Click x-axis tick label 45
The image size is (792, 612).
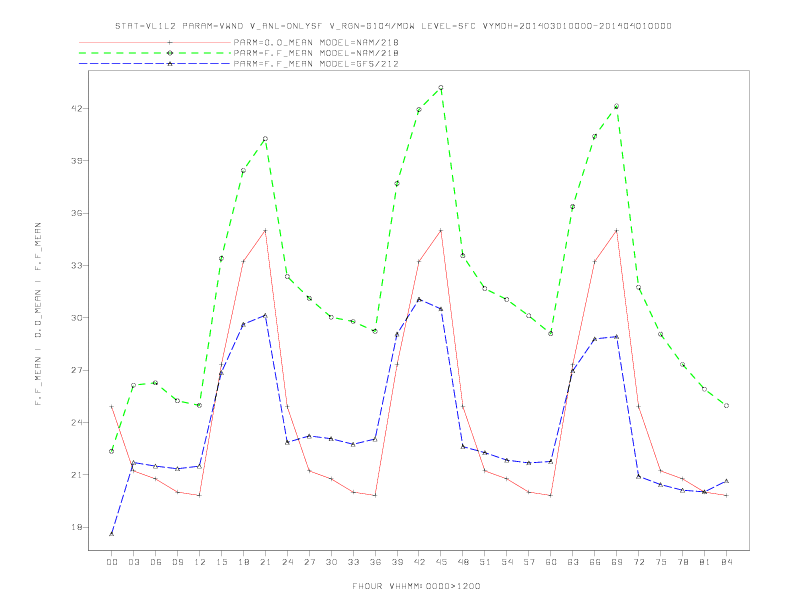[441, 562]
